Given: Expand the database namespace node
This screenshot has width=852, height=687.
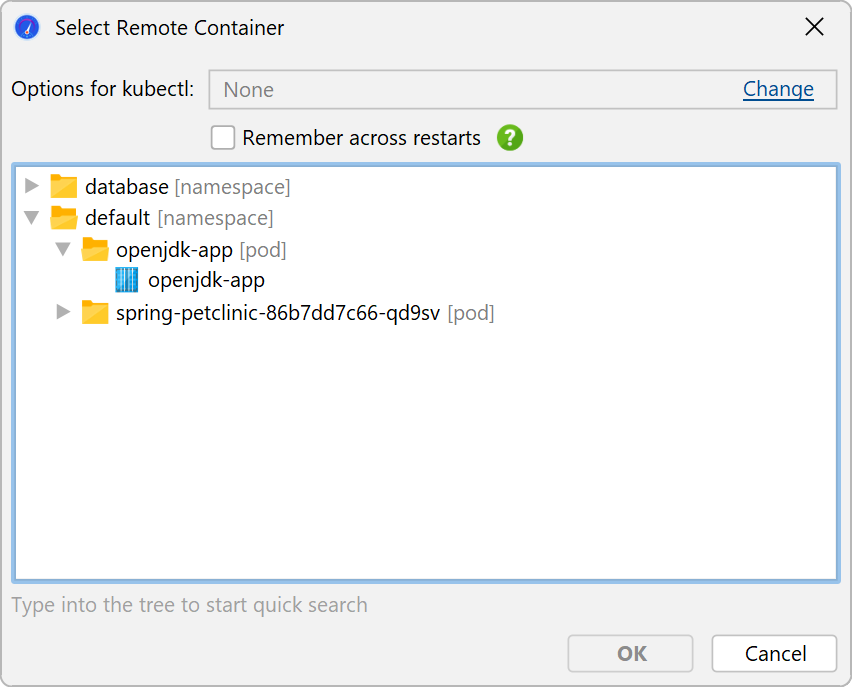Looking at the screenshot, I should pos(32,186).
